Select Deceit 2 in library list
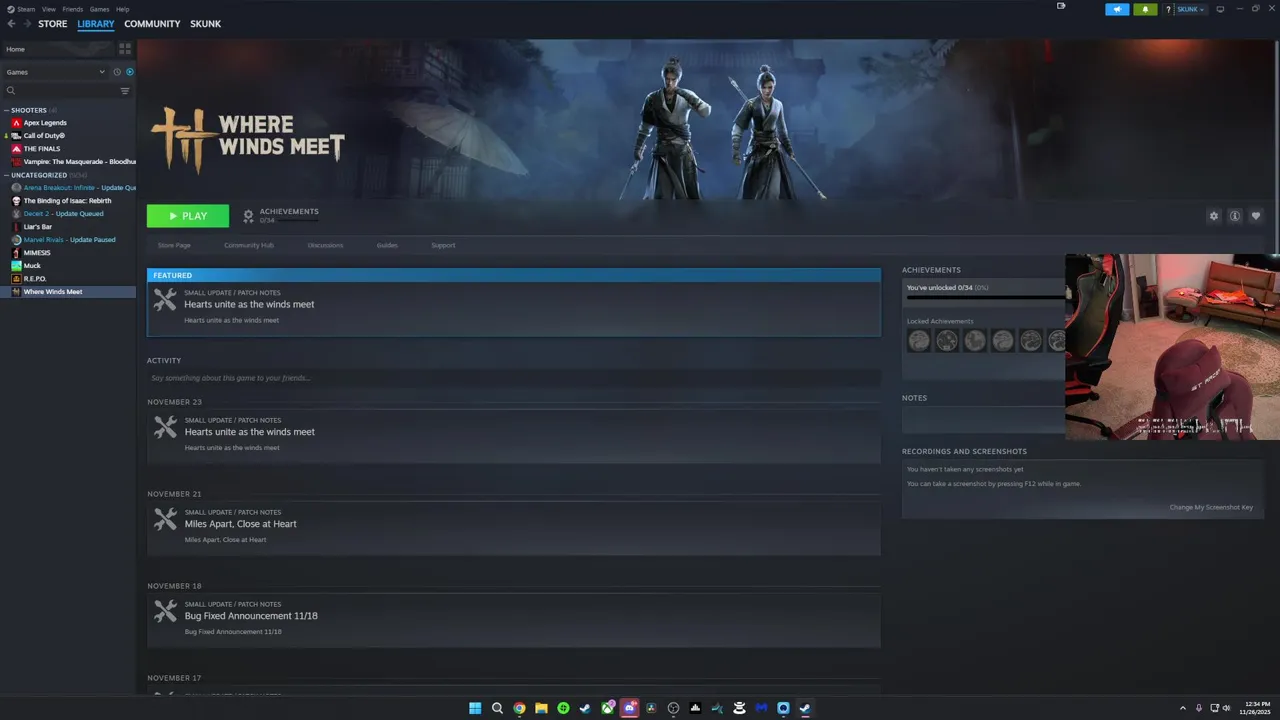1280x720 pixels. point(64,214)
